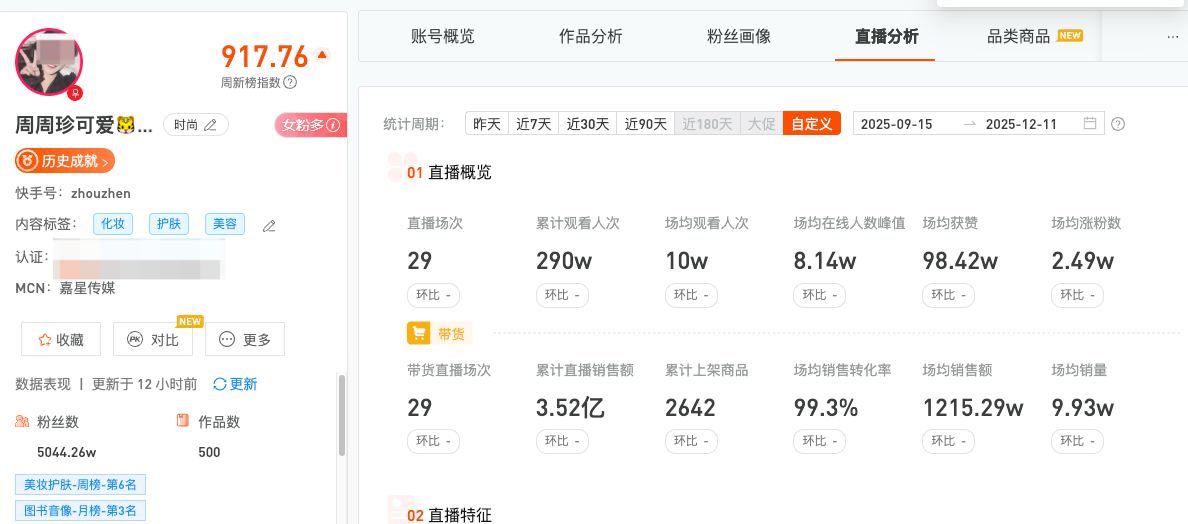Click 更新 to refresh data
1188x524 pixels.
pyautogui.click(x=236, y=385)
